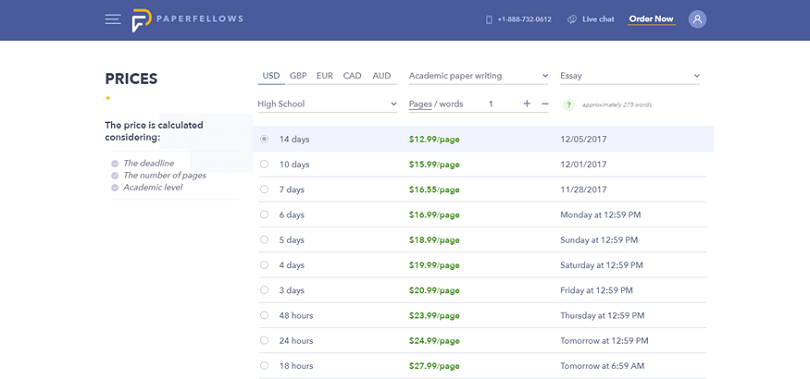Click the $24.99/page price
The width and height of the screenshot is (810, 379).
434,340
